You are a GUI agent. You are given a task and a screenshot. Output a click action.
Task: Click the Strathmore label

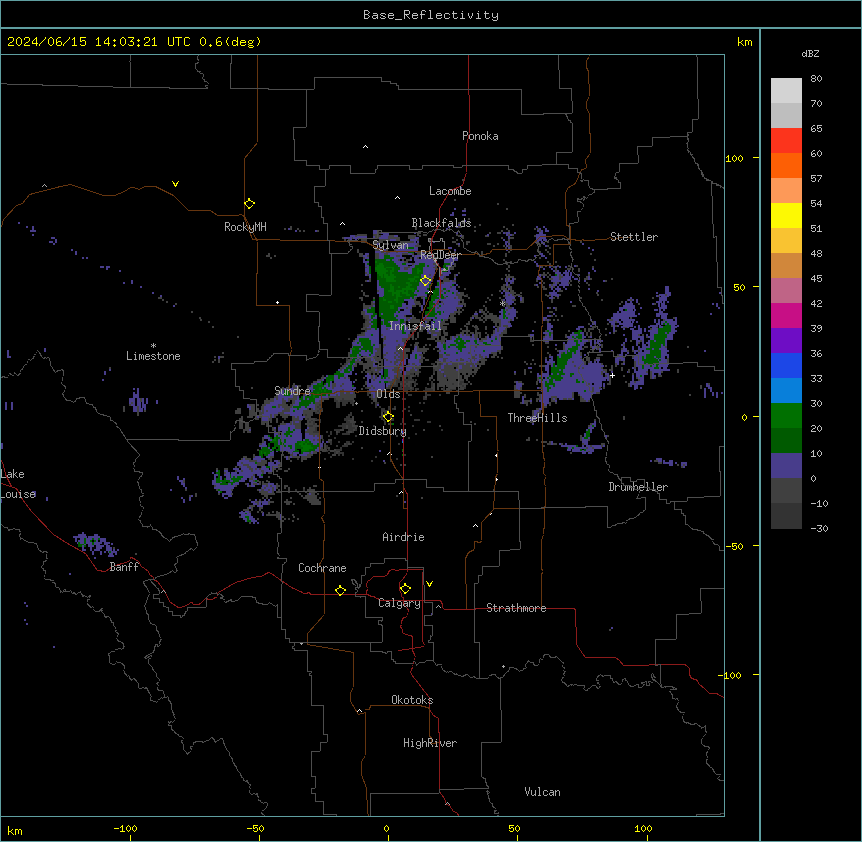coord(516,608)
